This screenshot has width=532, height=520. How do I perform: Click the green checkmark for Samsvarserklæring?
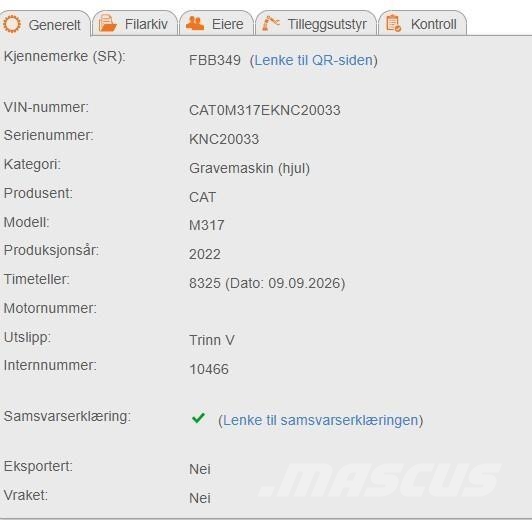point(198,418)
